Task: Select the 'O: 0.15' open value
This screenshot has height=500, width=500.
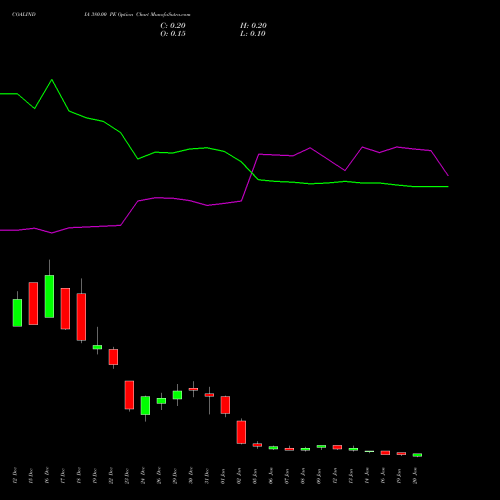Action: 173,34
